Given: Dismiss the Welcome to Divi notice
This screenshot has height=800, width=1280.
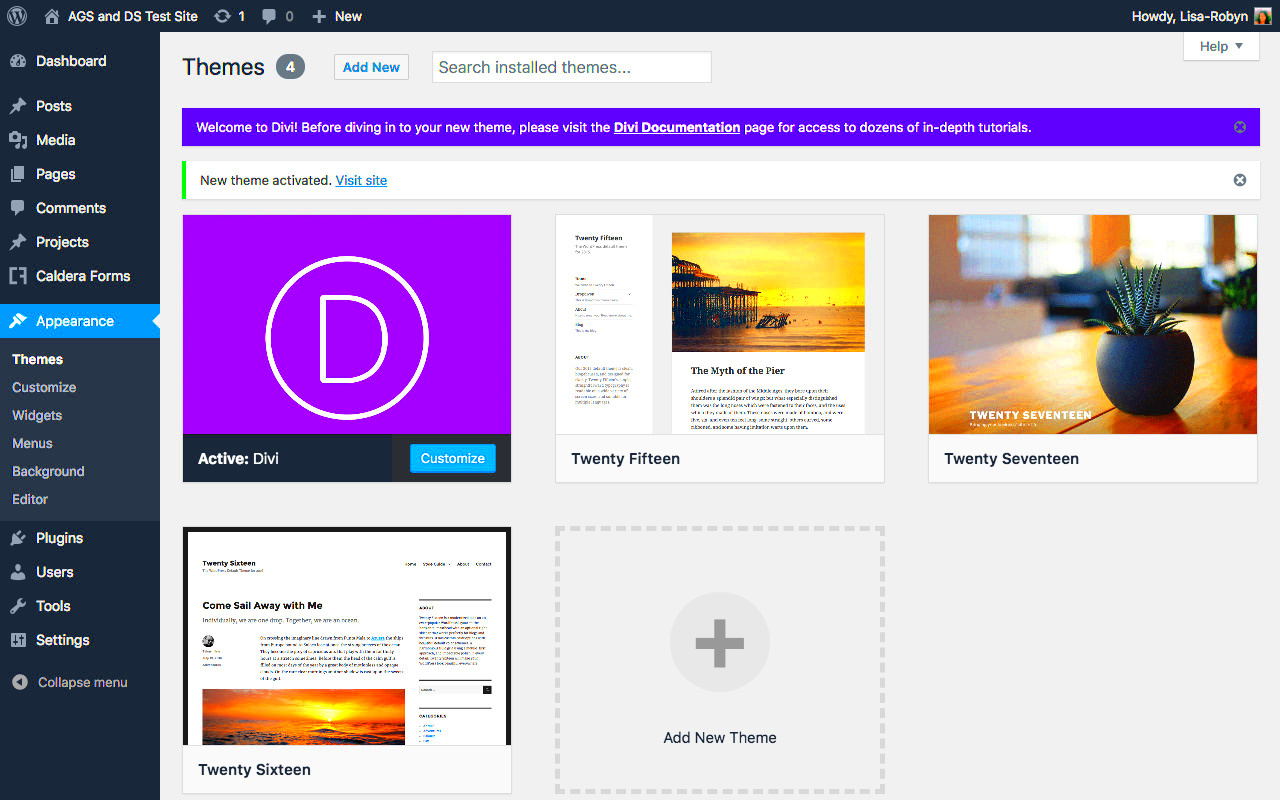Looking at the screenshot, I should [1240, 127].
